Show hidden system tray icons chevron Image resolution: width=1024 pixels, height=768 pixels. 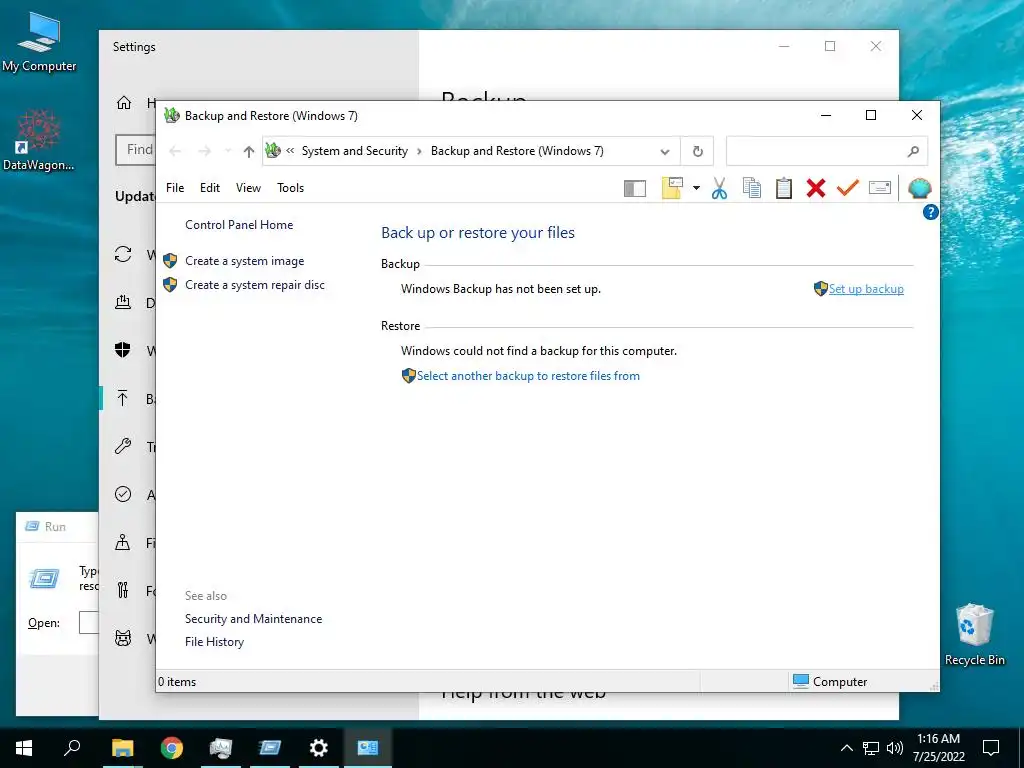846,748
